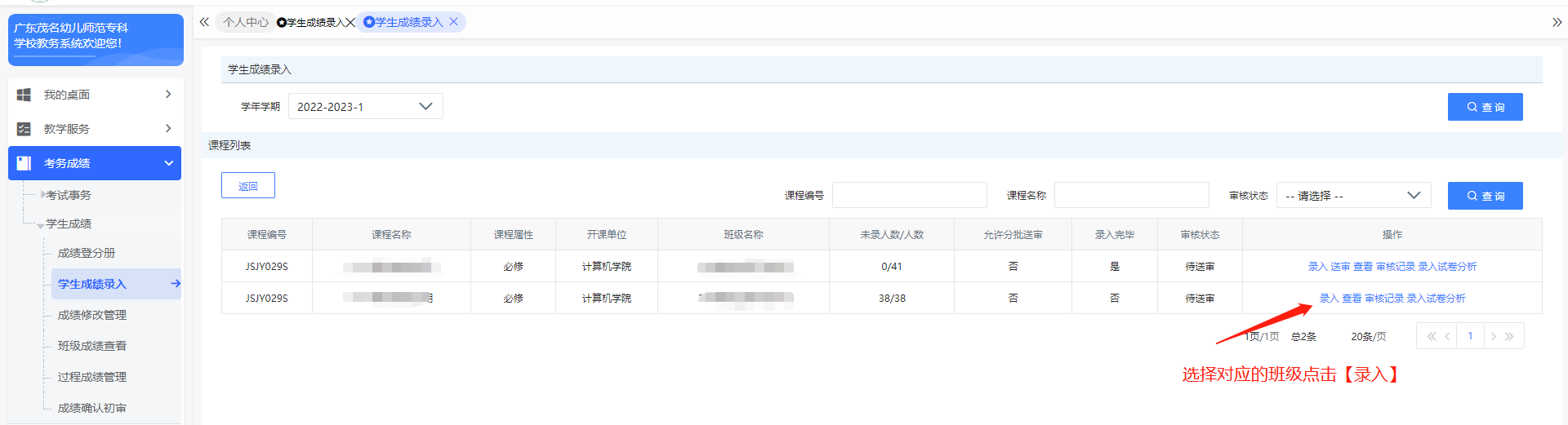Go to the last page of results
The image size is (1568, 425).
coord(1509,336)
